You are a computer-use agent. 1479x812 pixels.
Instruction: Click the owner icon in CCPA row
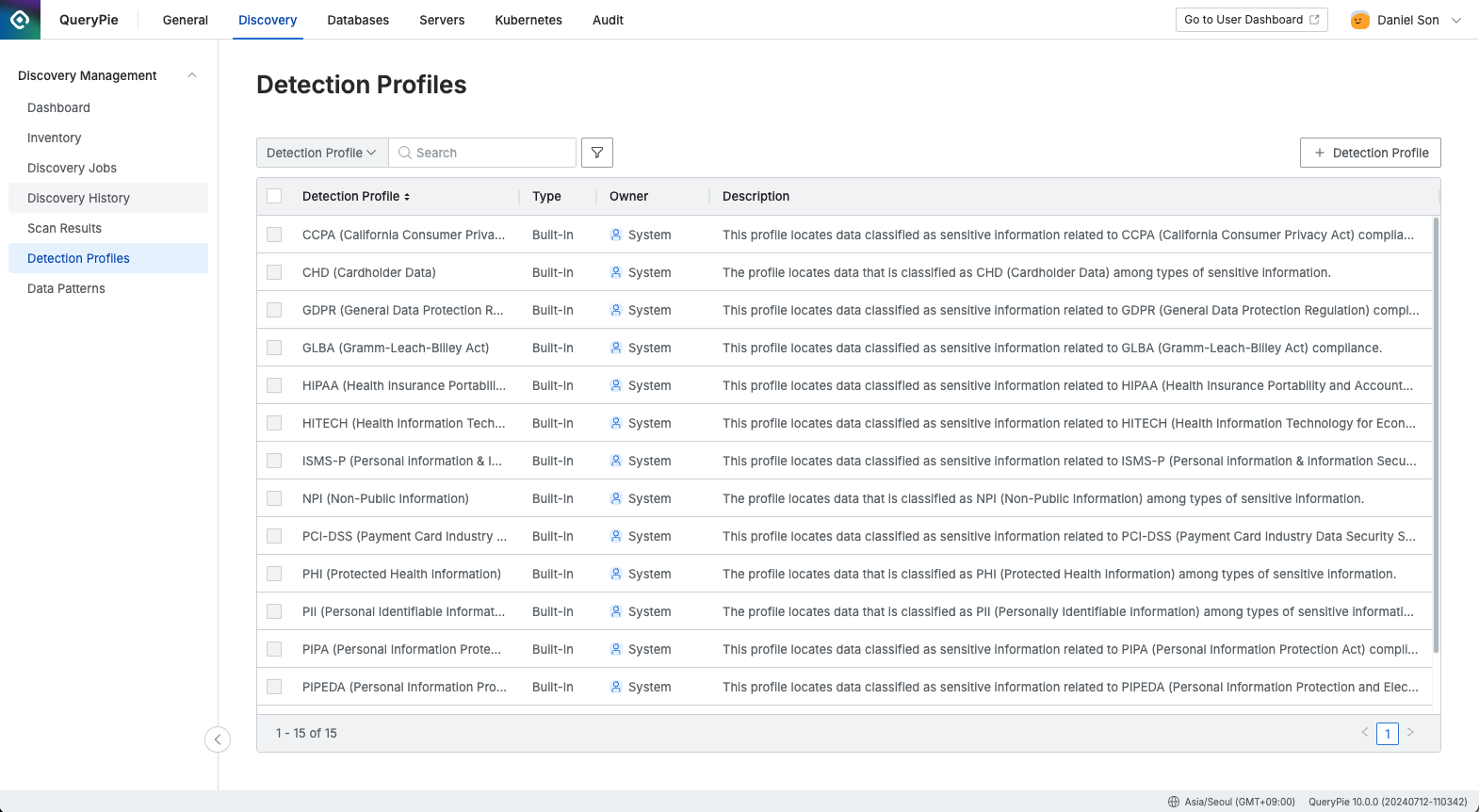(x=616, y=235)
